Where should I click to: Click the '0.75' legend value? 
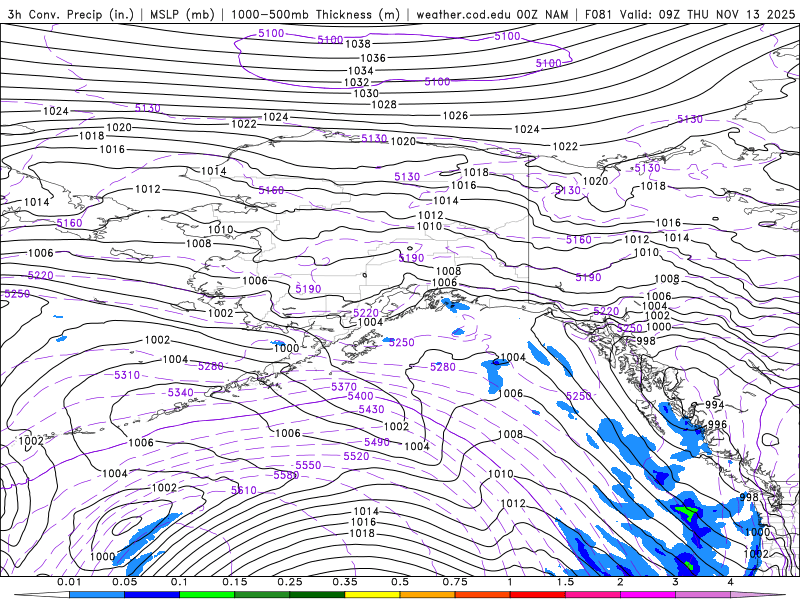point(455,582)
